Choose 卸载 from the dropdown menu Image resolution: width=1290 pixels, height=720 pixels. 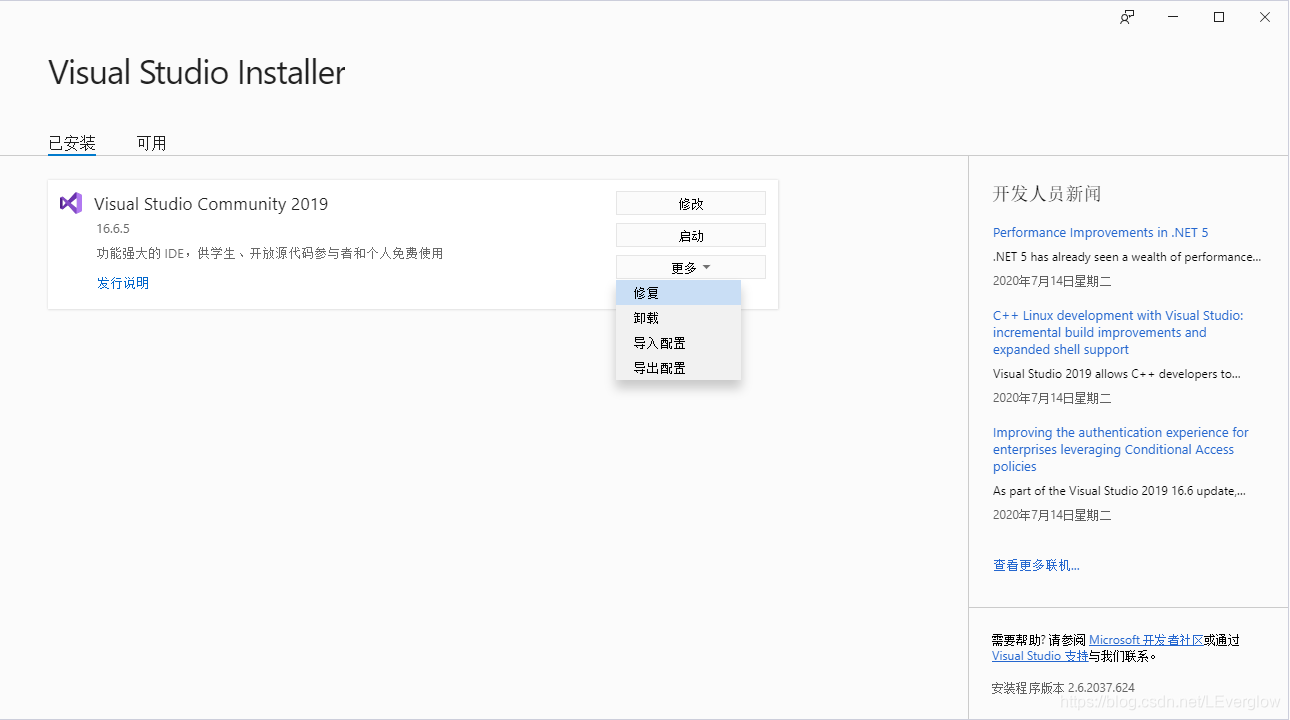[679, 318]
